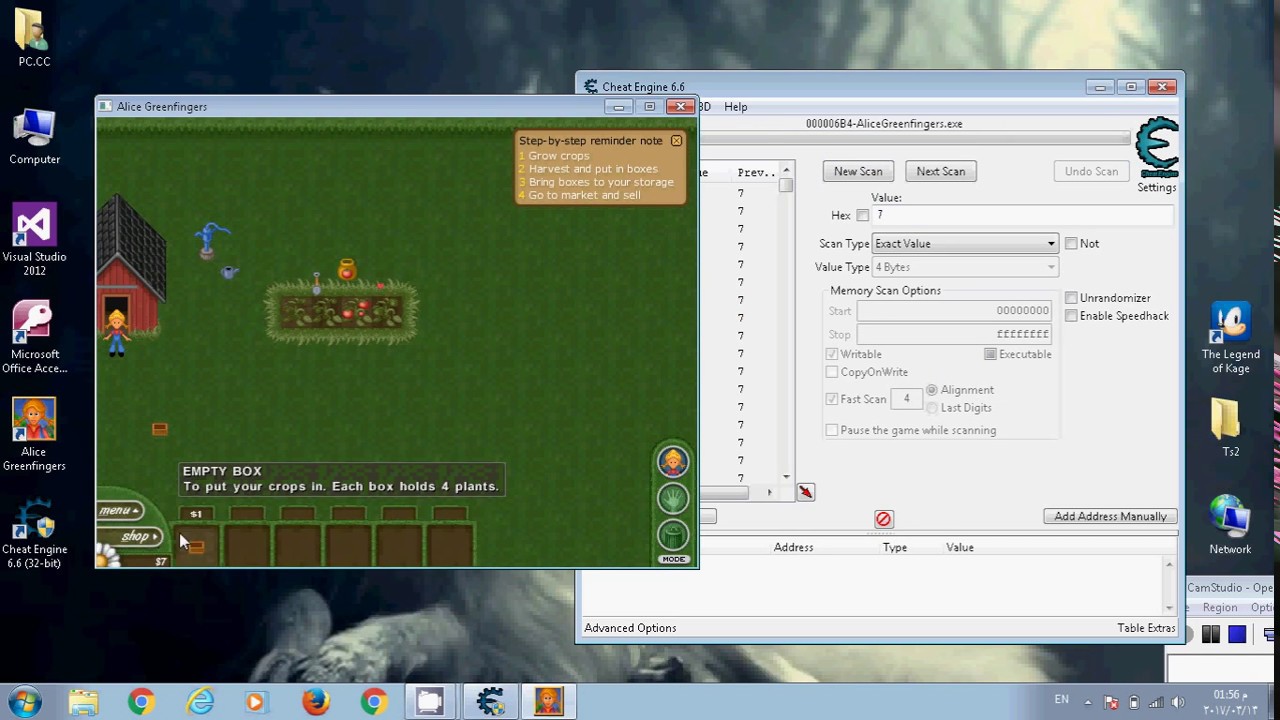The width and height of the screenshot is (1280, 720).
Task: Click the watering can in game
Action: tap(230, 271)
